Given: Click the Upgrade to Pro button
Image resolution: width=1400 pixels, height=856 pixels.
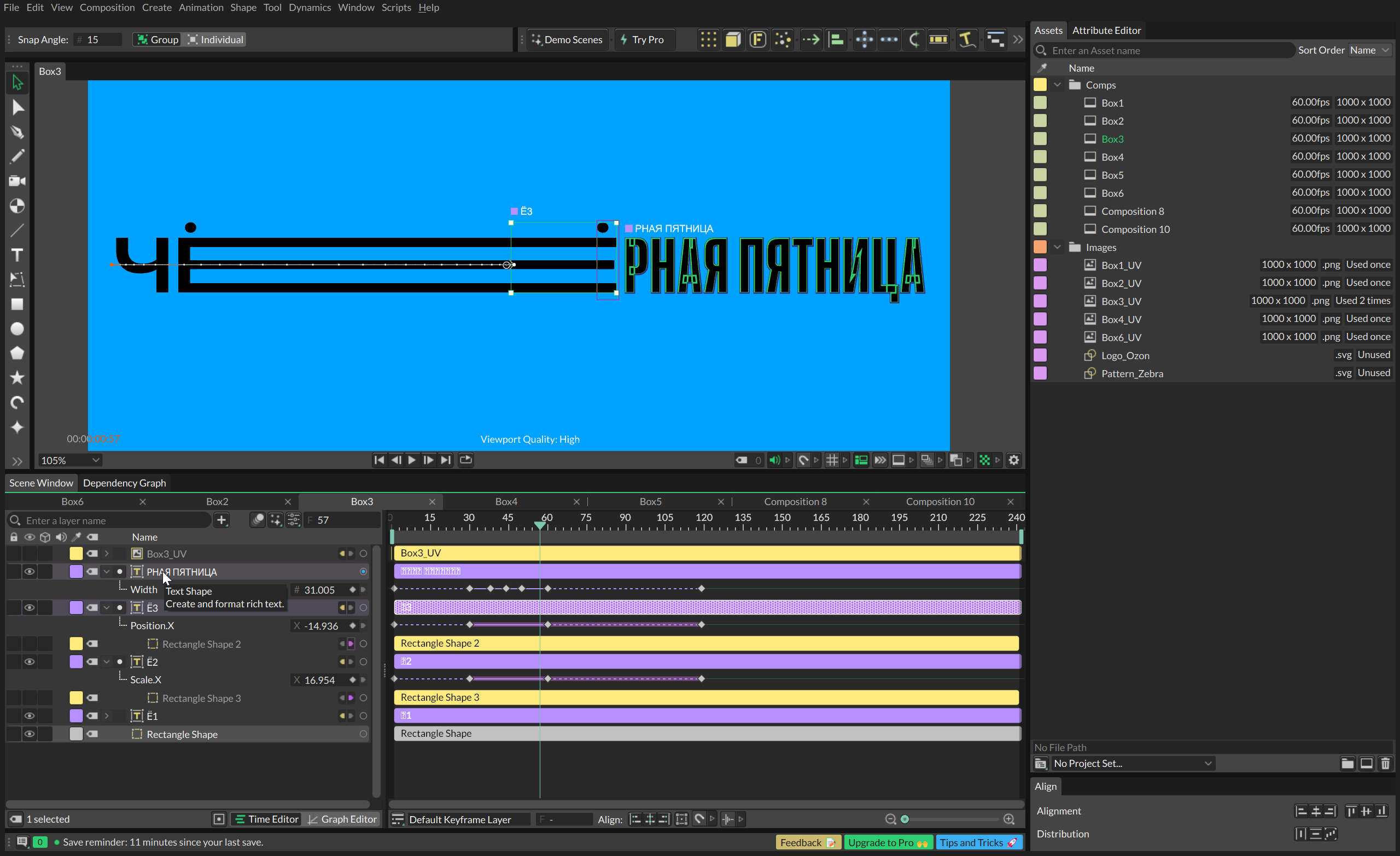Looking at the screenshot, I should click(887, 842).
